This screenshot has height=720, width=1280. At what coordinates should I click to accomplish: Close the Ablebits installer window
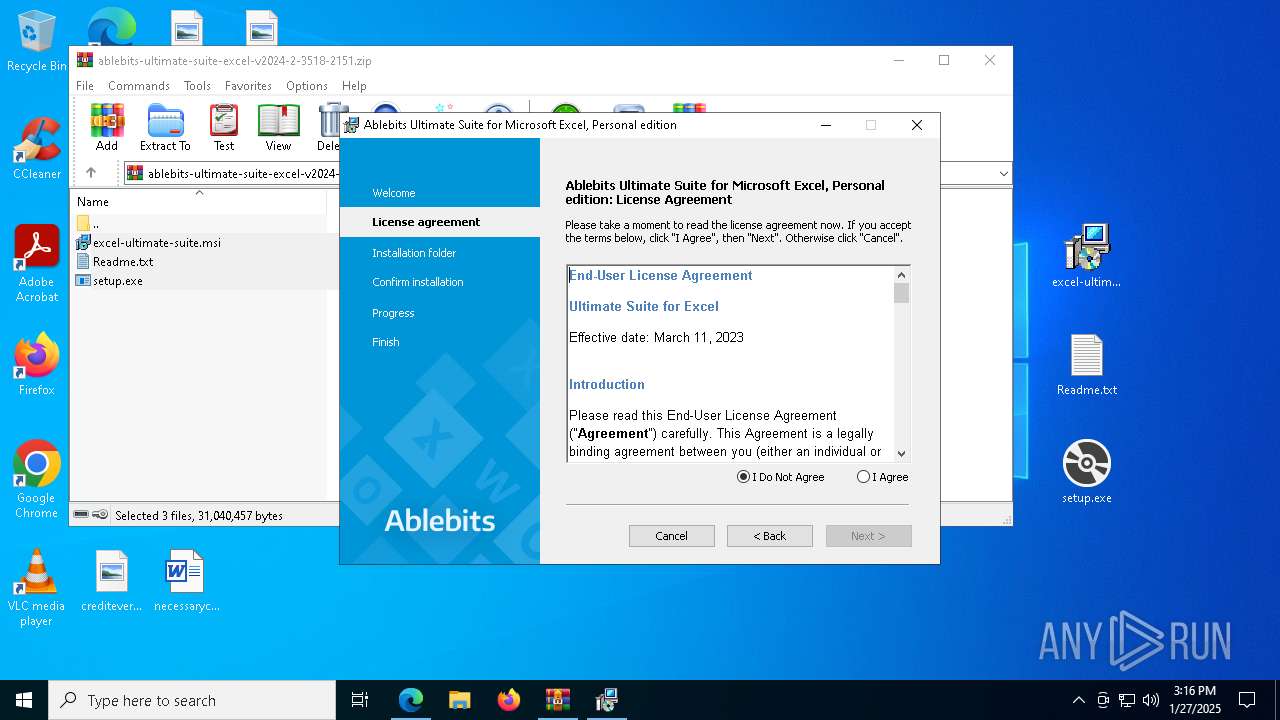click(917, 125)
